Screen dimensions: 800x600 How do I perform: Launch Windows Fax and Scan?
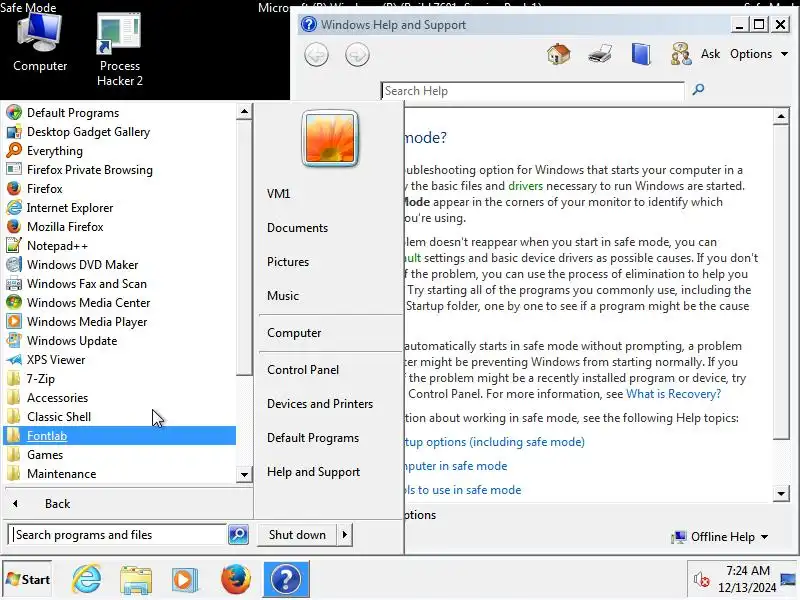(x=120, y=284)
